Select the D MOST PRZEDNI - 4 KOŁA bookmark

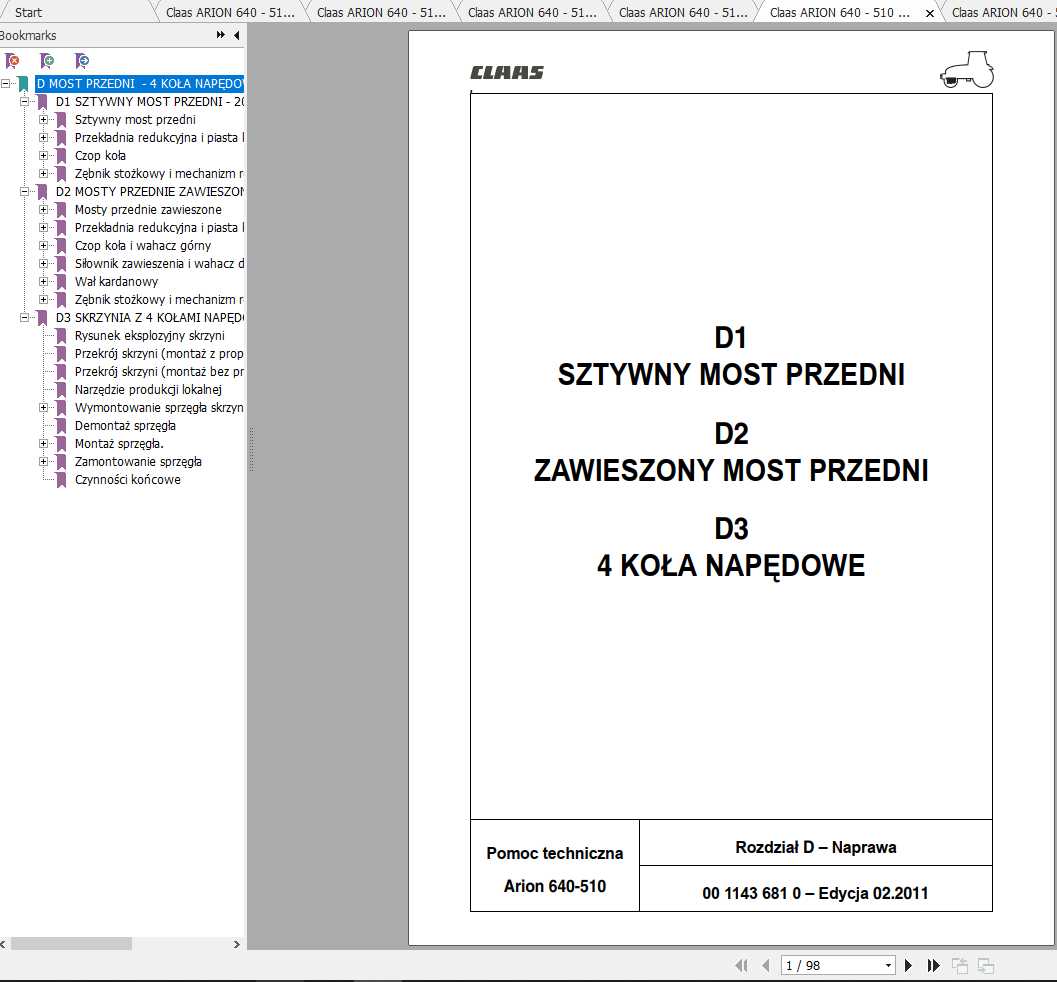tap(139, 84)
